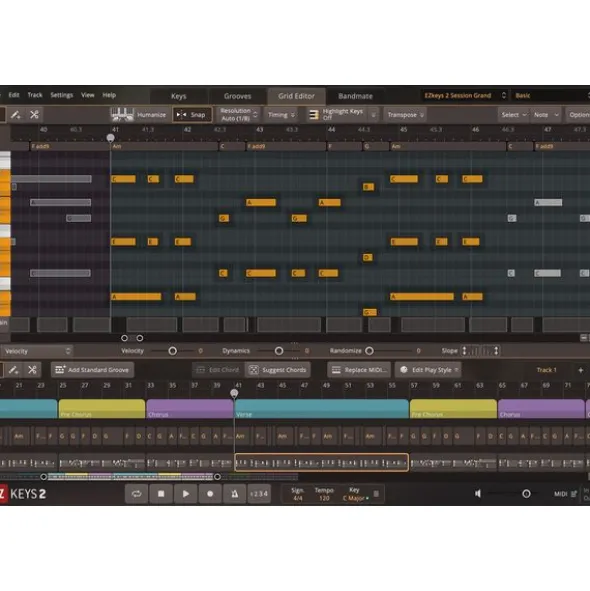
Task: Click the Sign. 4/4 time signature field
Action: (297, 494)
